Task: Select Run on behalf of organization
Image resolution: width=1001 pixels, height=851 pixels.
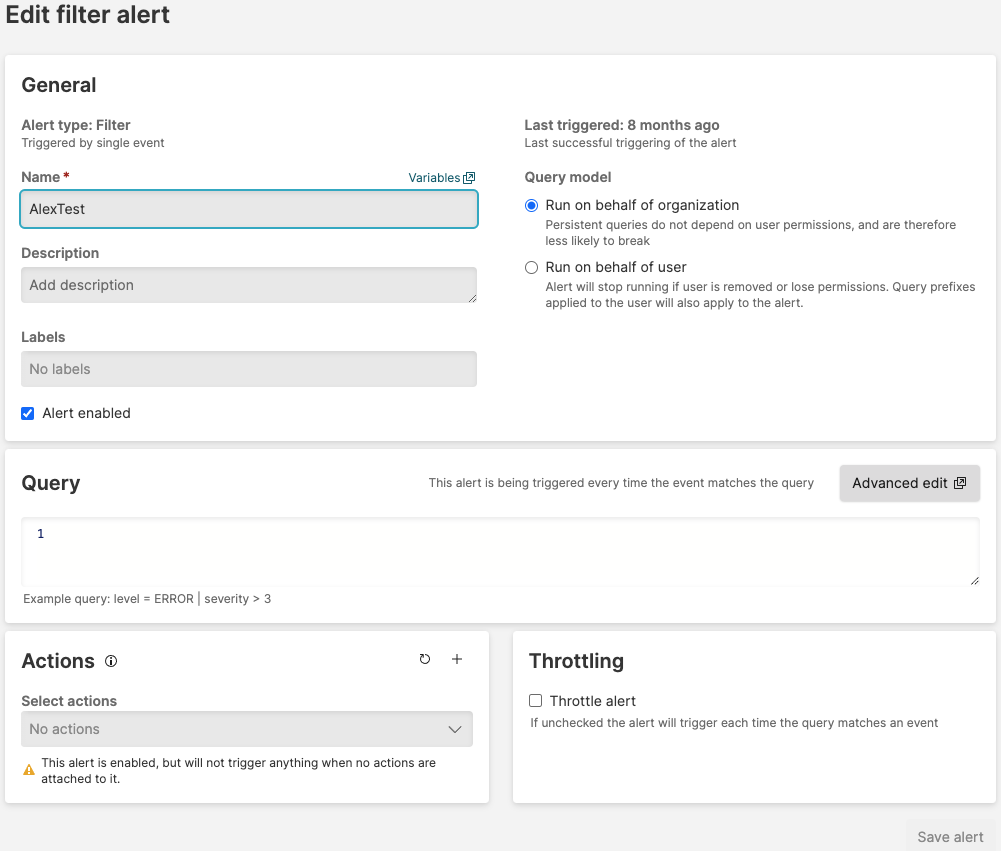Action: coord(532,205)
